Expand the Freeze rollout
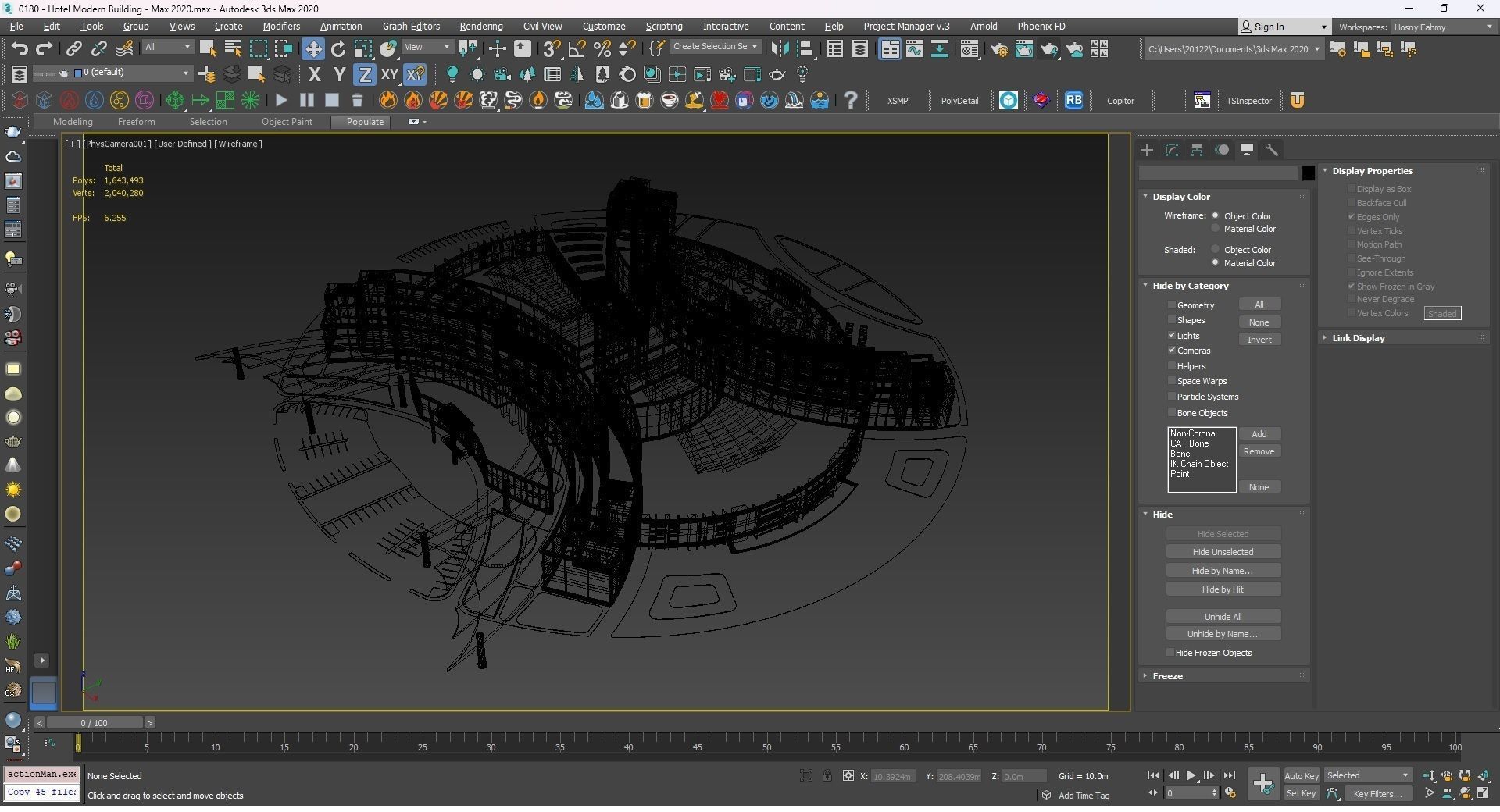Image resolution: width=1500 pixels, height=812 pixels. click(x=1167, y=675)
